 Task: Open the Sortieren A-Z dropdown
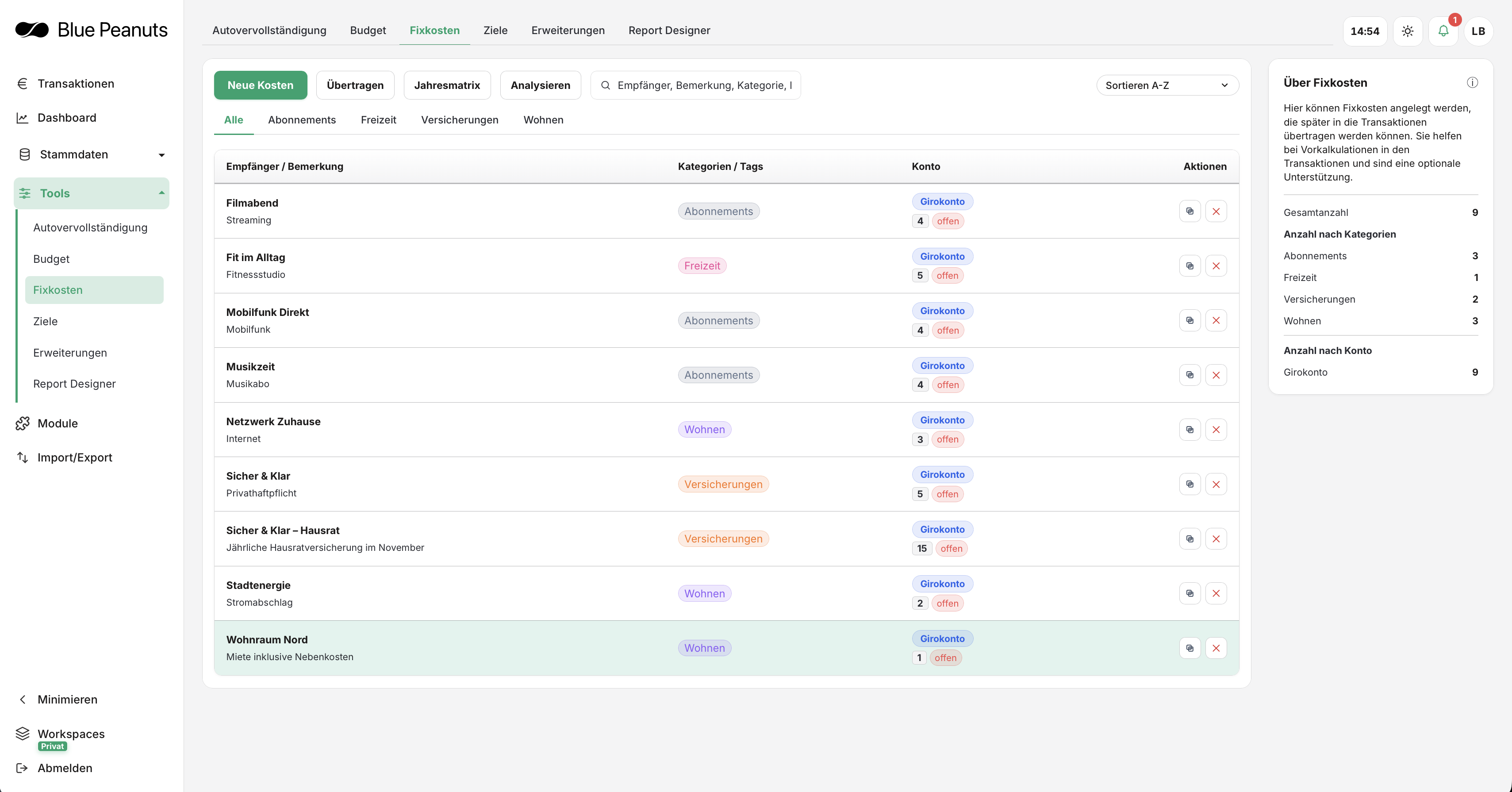point(1167,86)
